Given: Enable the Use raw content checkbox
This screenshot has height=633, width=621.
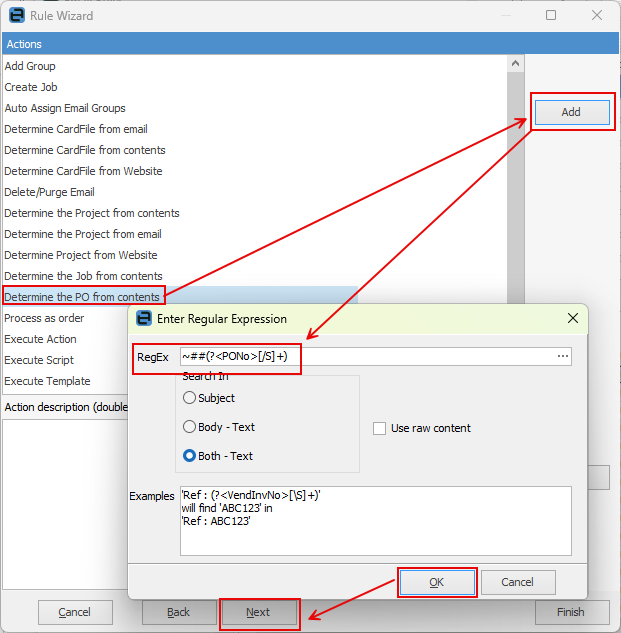Looking at the screenshot, I should point(379,428).
